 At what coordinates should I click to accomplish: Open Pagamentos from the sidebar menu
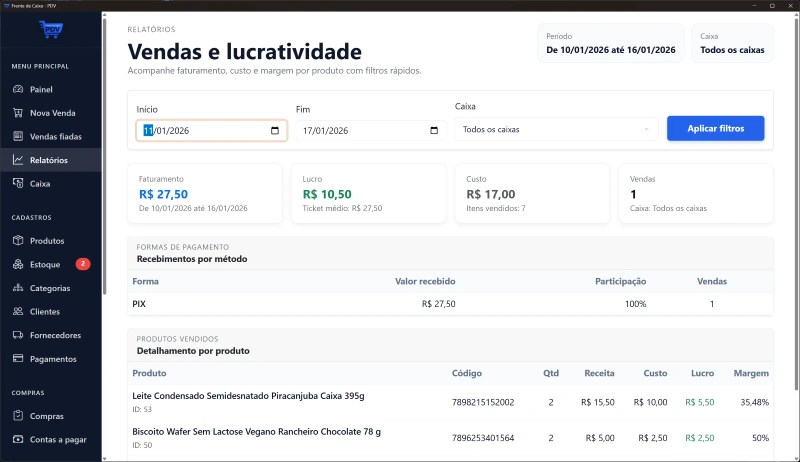pos(53,359)
